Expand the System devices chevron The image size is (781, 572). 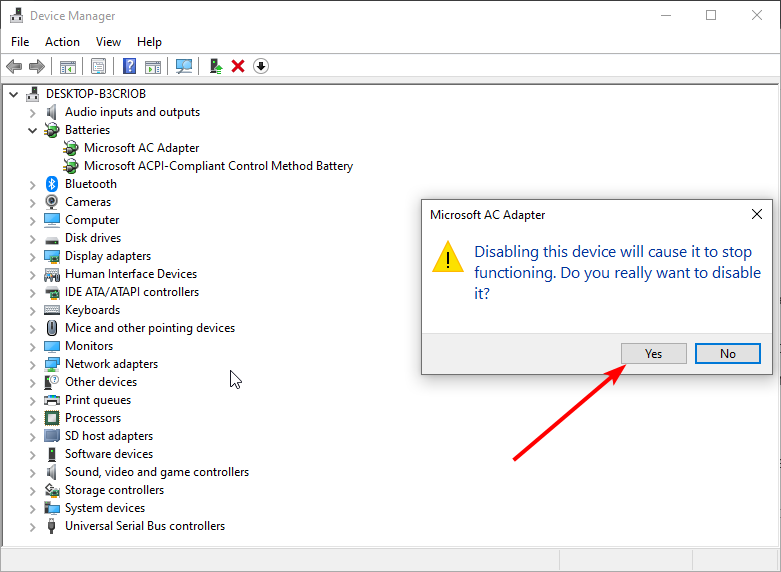coord(32,509)
